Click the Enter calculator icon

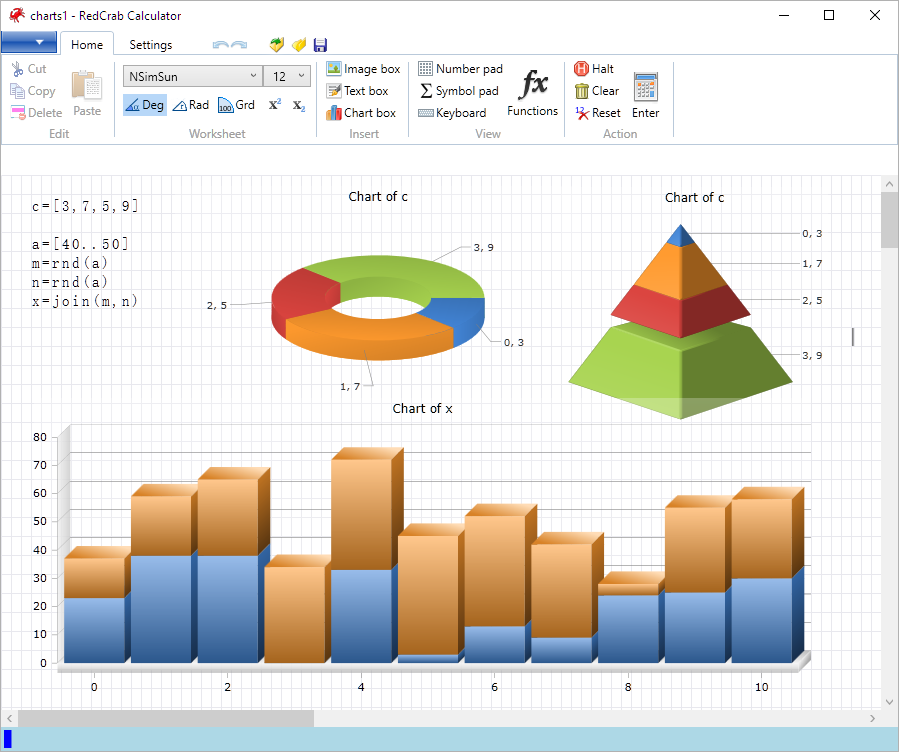[646, 87]
